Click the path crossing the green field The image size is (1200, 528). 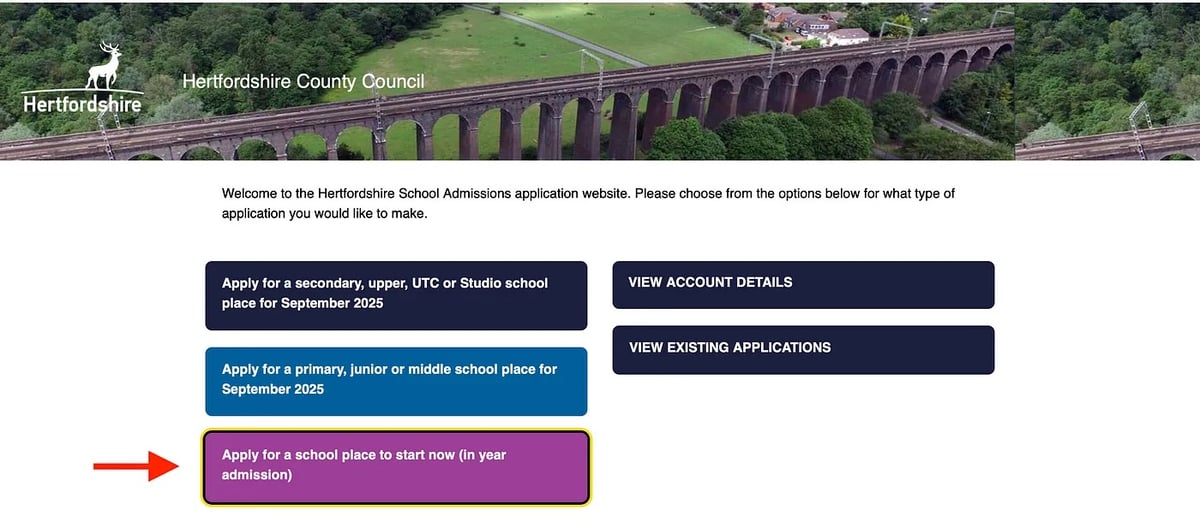560,33
